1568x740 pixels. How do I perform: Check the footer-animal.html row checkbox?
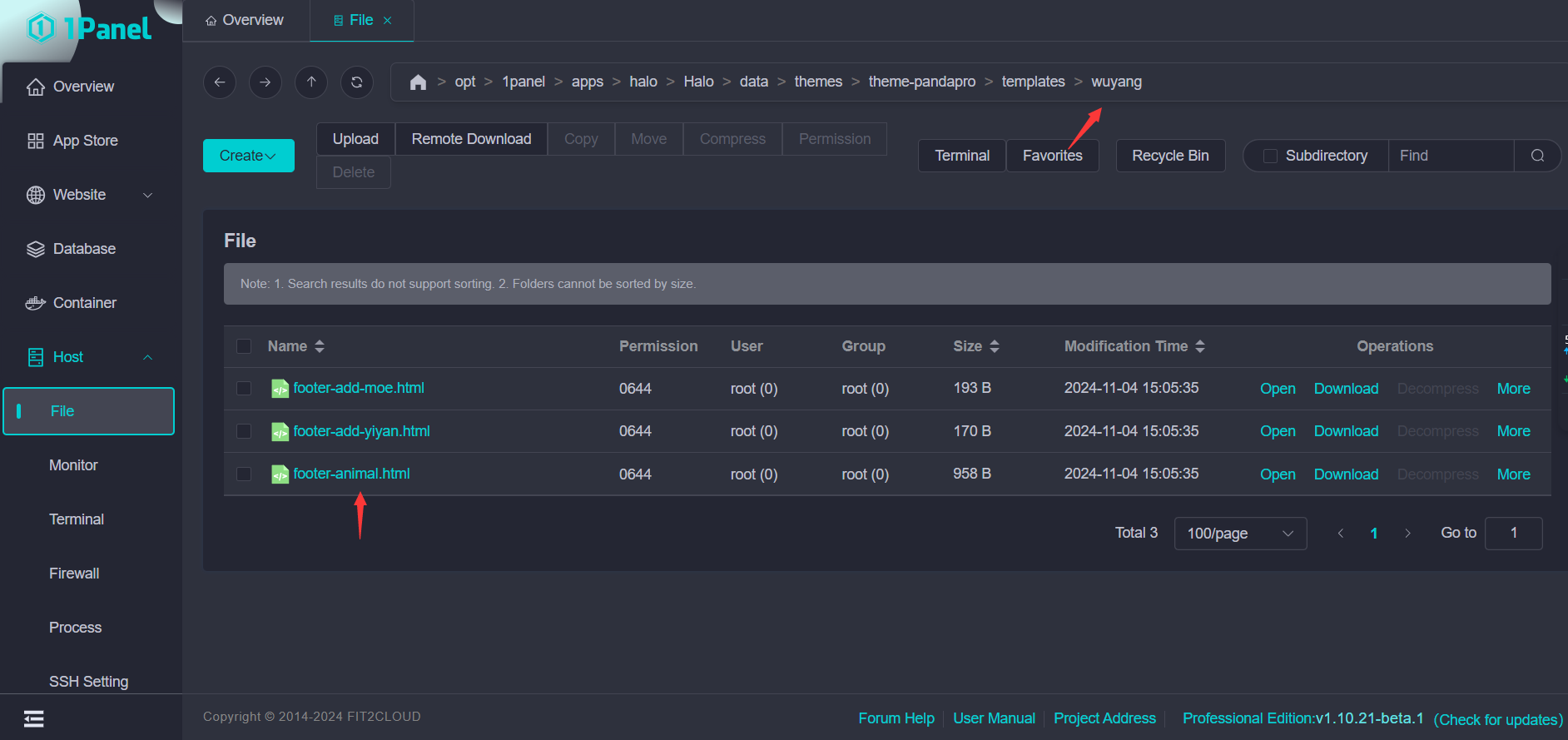tap(244, 474)
